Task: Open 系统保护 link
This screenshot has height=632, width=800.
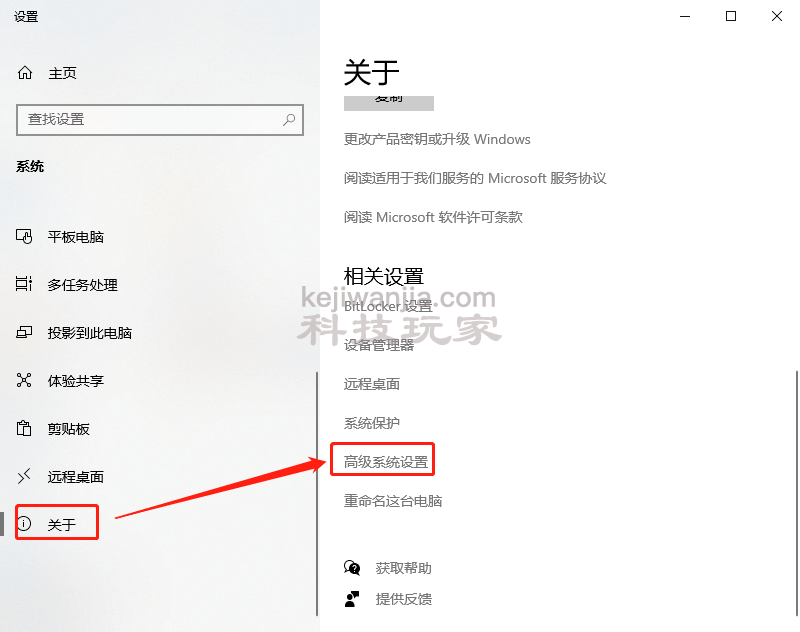Action: (371, 423)
